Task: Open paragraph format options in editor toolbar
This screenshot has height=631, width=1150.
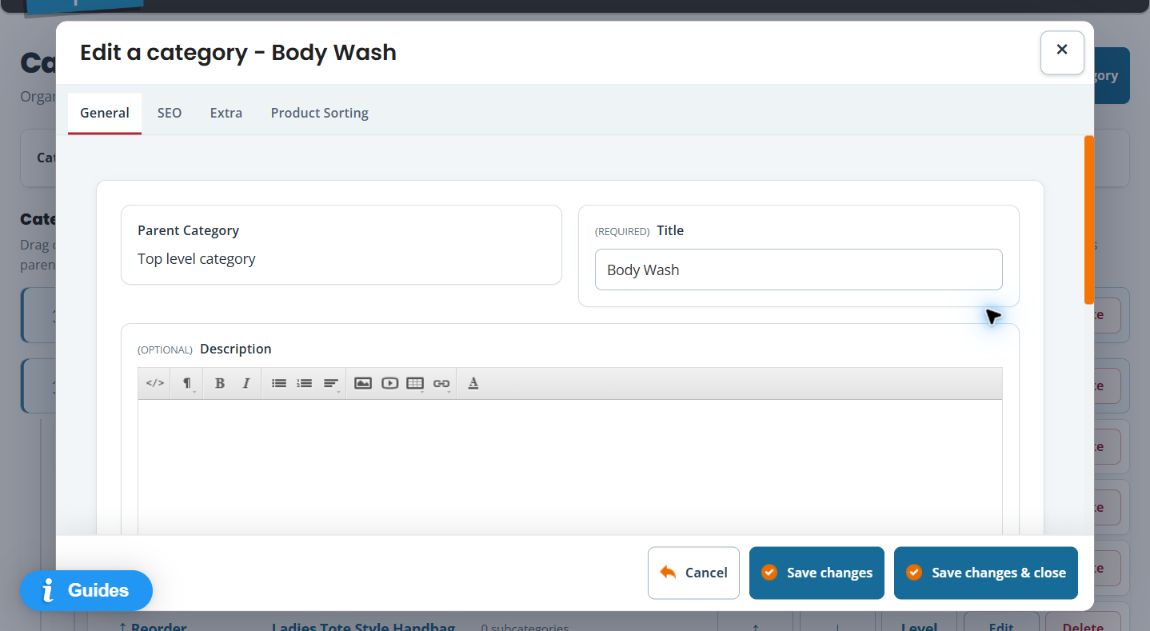Action: pyautogui.click(x=187, y=383)
